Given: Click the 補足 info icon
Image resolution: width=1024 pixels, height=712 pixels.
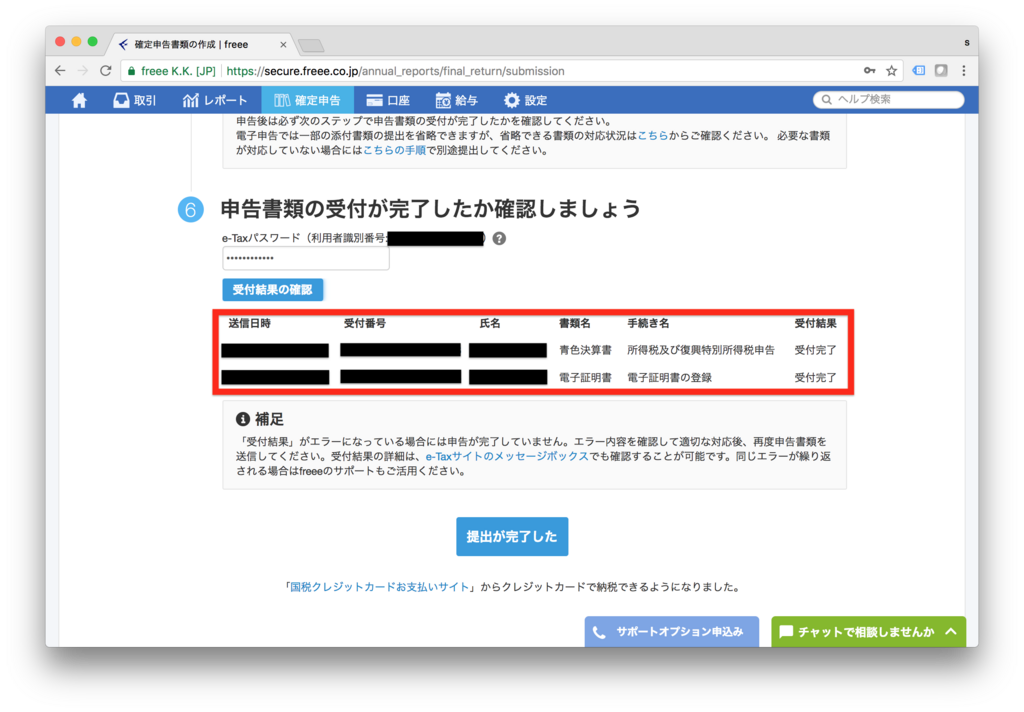Looking at the screenshot, I should (243, 419).
